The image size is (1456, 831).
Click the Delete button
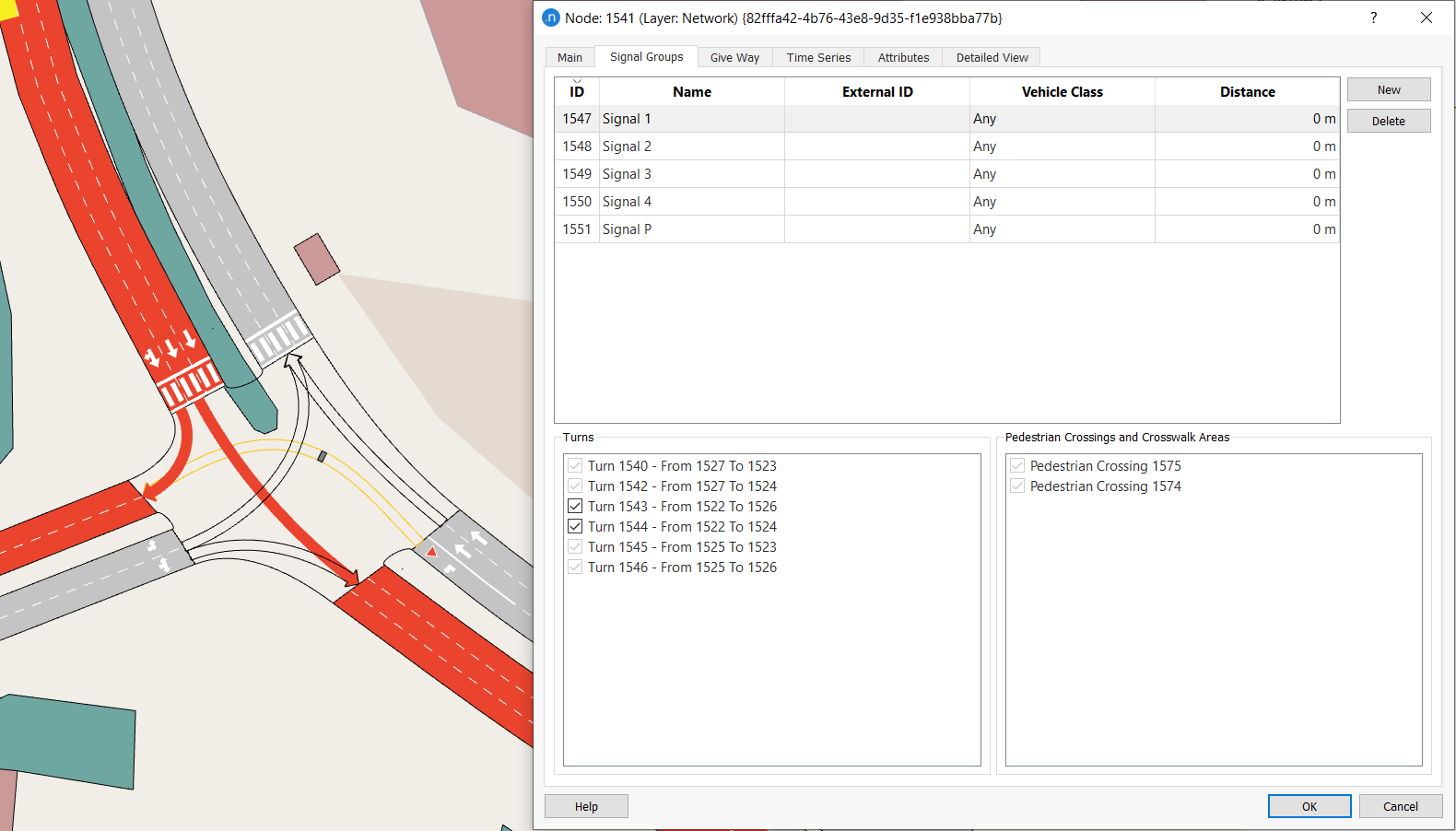point(1388,121)
